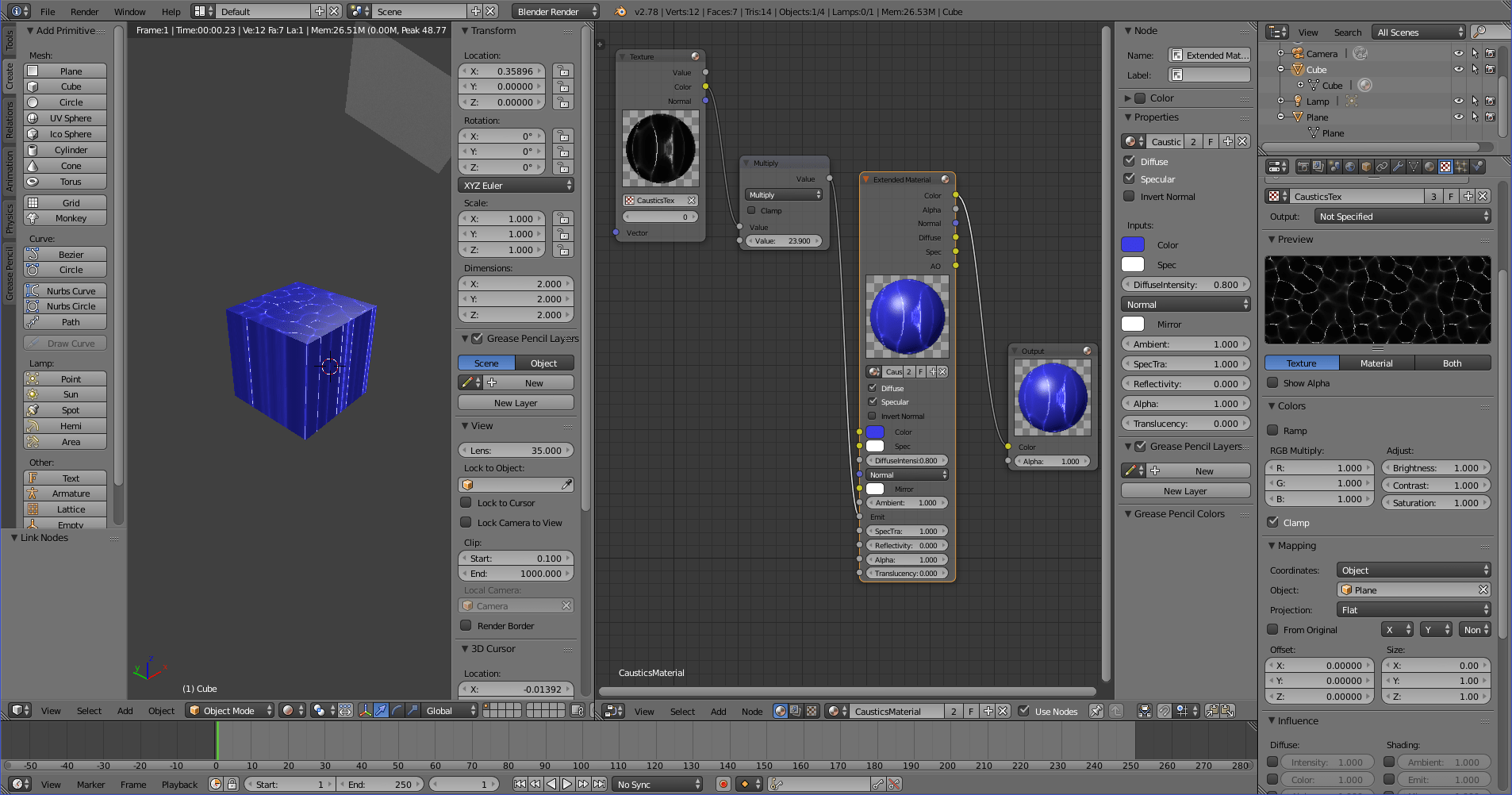The height and width of the screenshot is (795, 1512).
Task: Open the Render menu in the top bar
Action: [x=84, y=11]
